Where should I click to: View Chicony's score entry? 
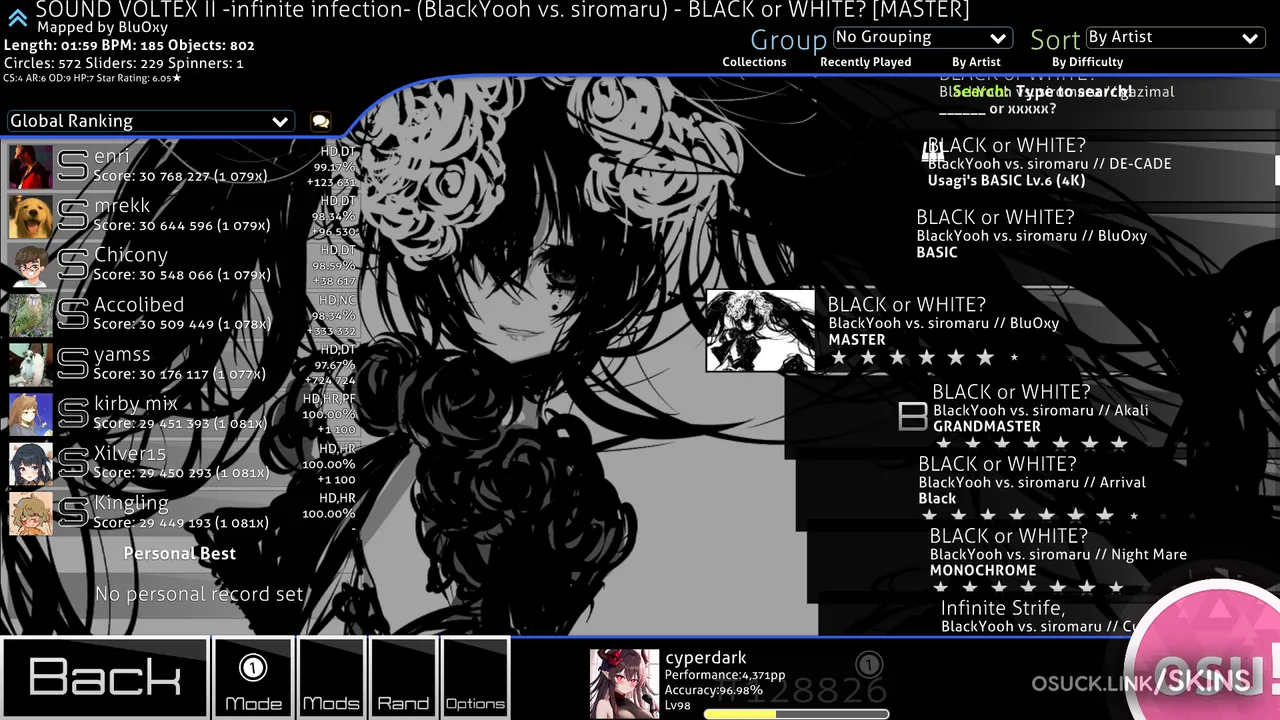coord(182,265)
